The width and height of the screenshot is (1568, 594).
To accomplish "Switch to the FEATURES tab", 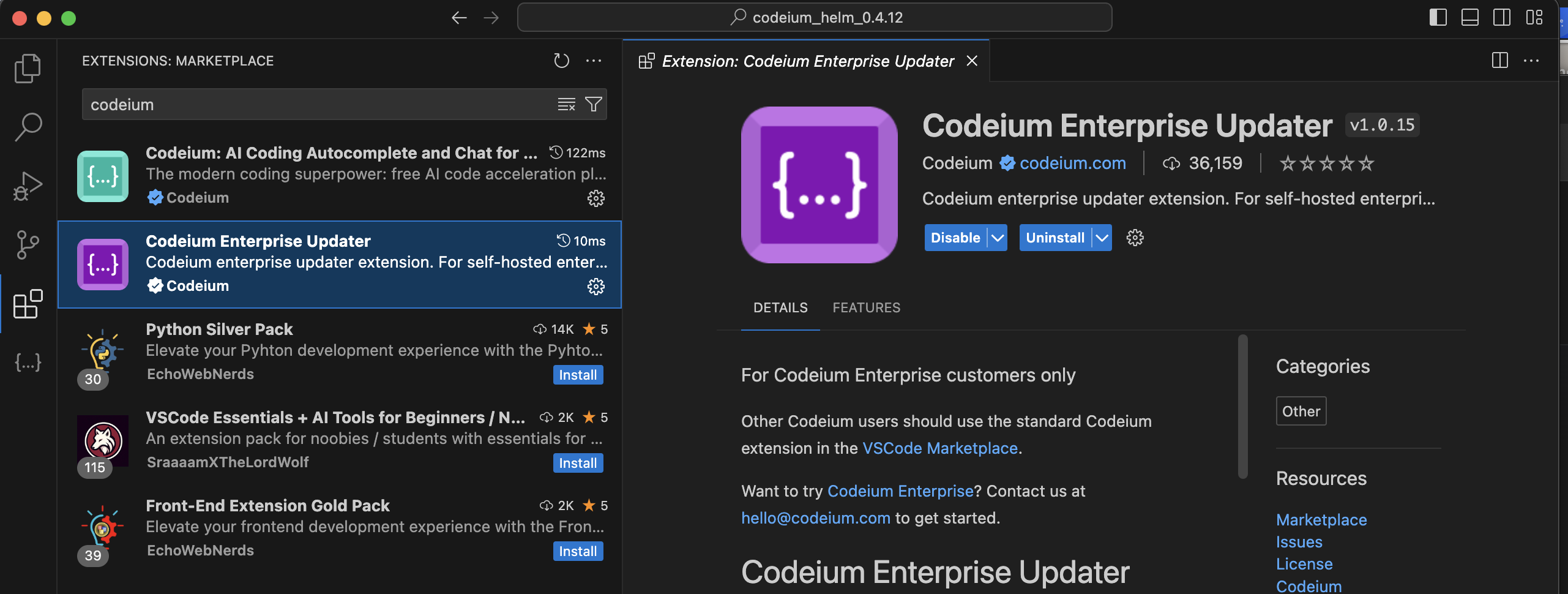I will (x=866, y=307).
